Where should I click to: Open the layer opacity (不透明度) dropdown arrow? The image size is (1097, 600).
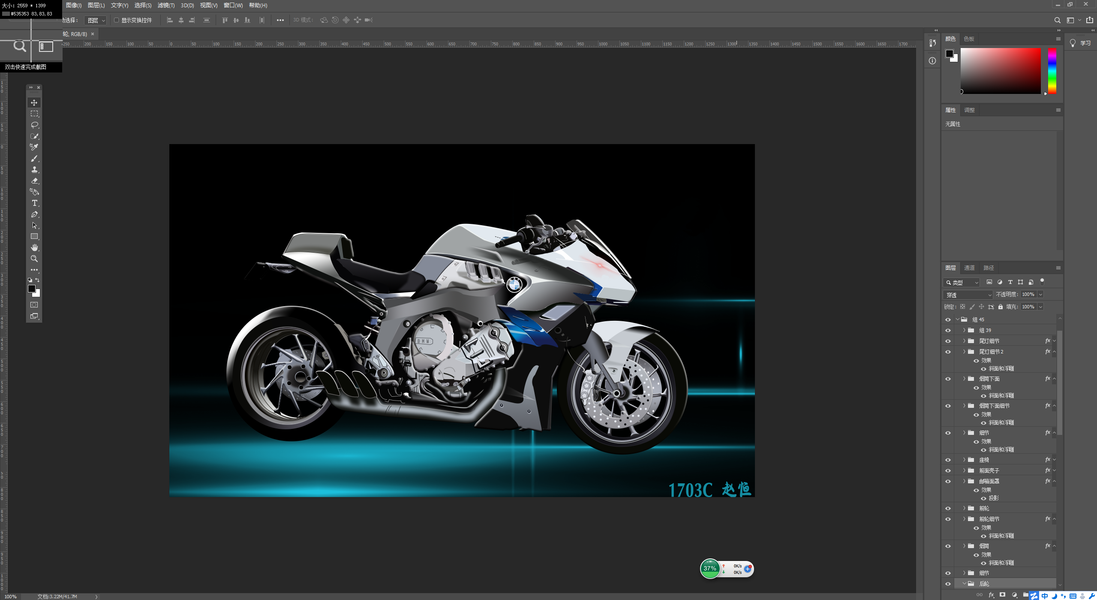coord(1040,294)
